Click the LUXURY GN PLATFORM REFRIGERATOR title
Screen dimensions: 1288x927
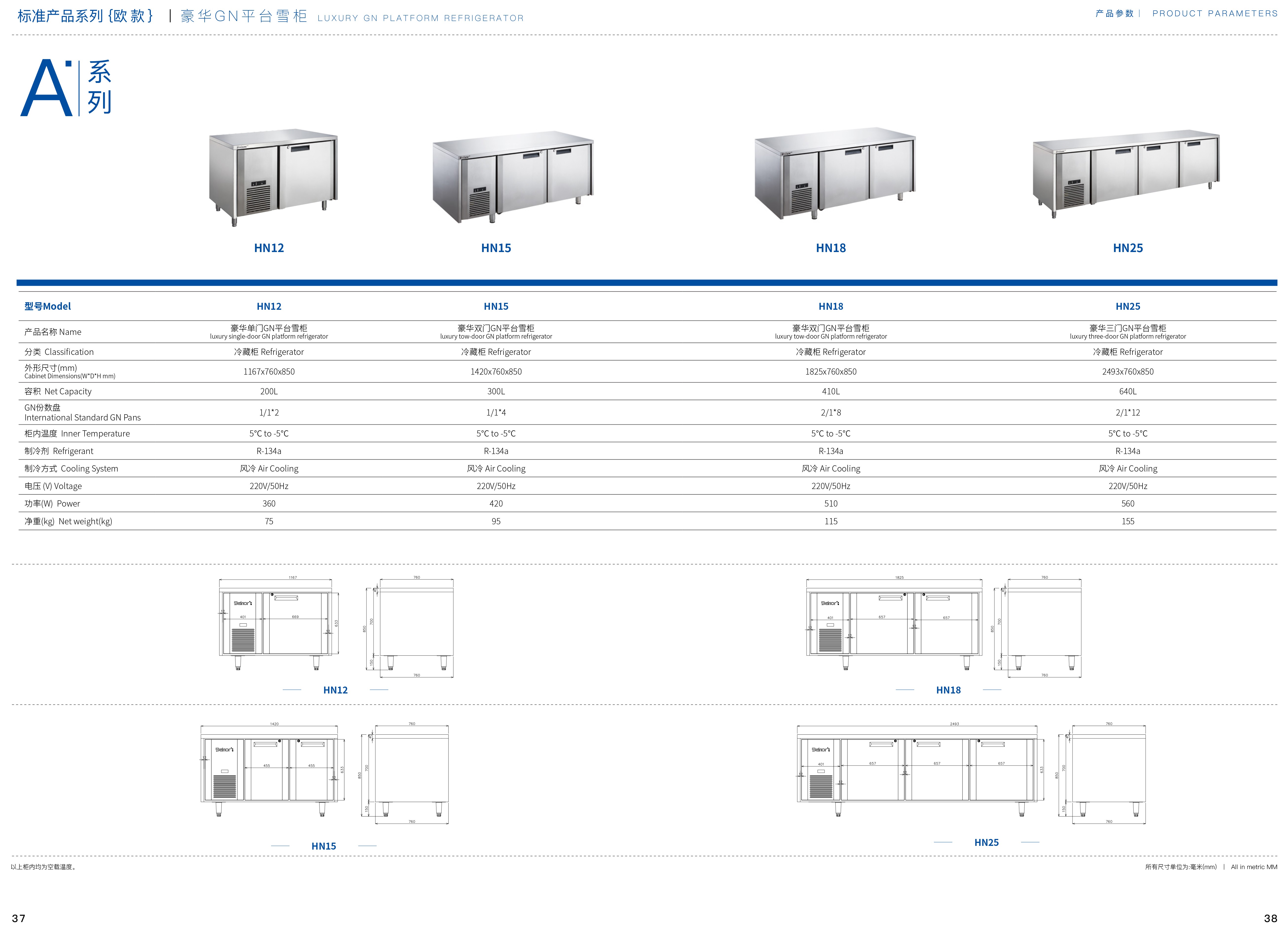pyautogui.click(x=421, y=18)
